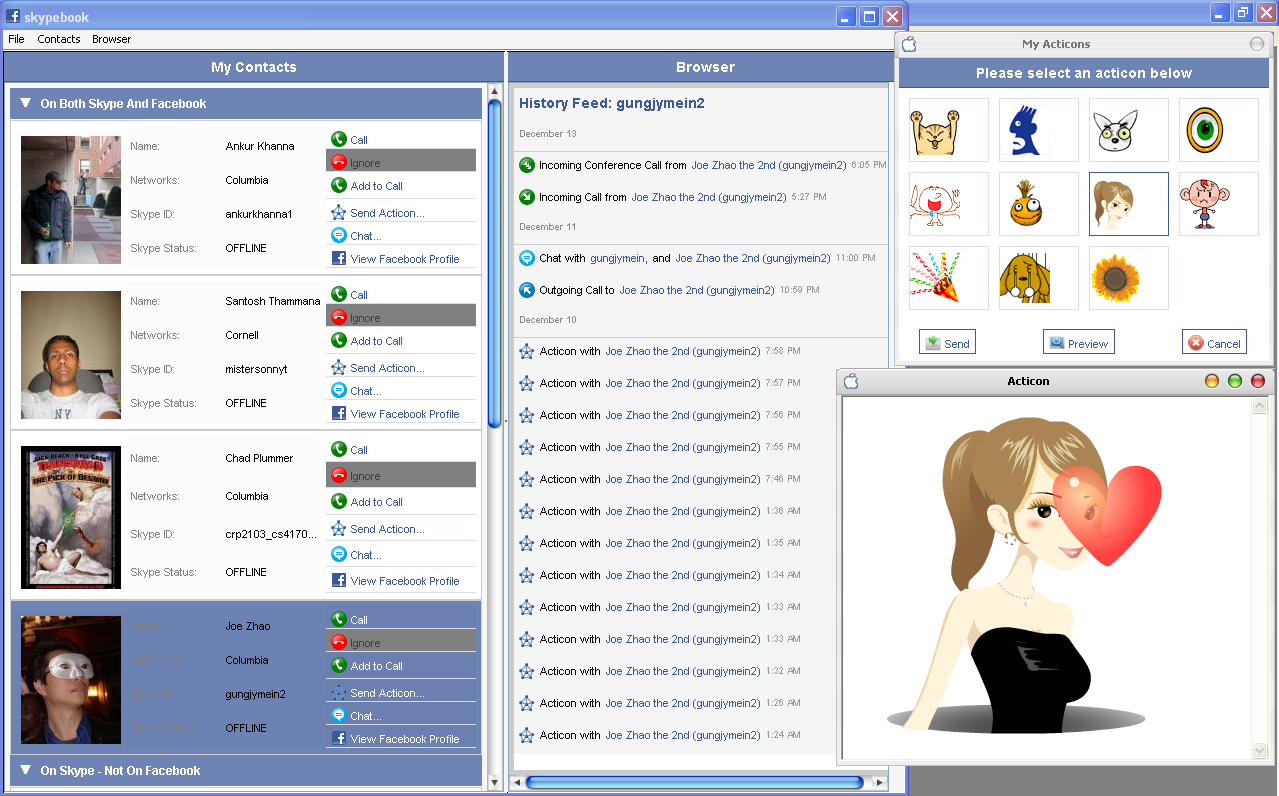
Task: Open Joe Zhao link in 6:05 PM conference call
Action: pyautogui.click(x=769, y=165)
